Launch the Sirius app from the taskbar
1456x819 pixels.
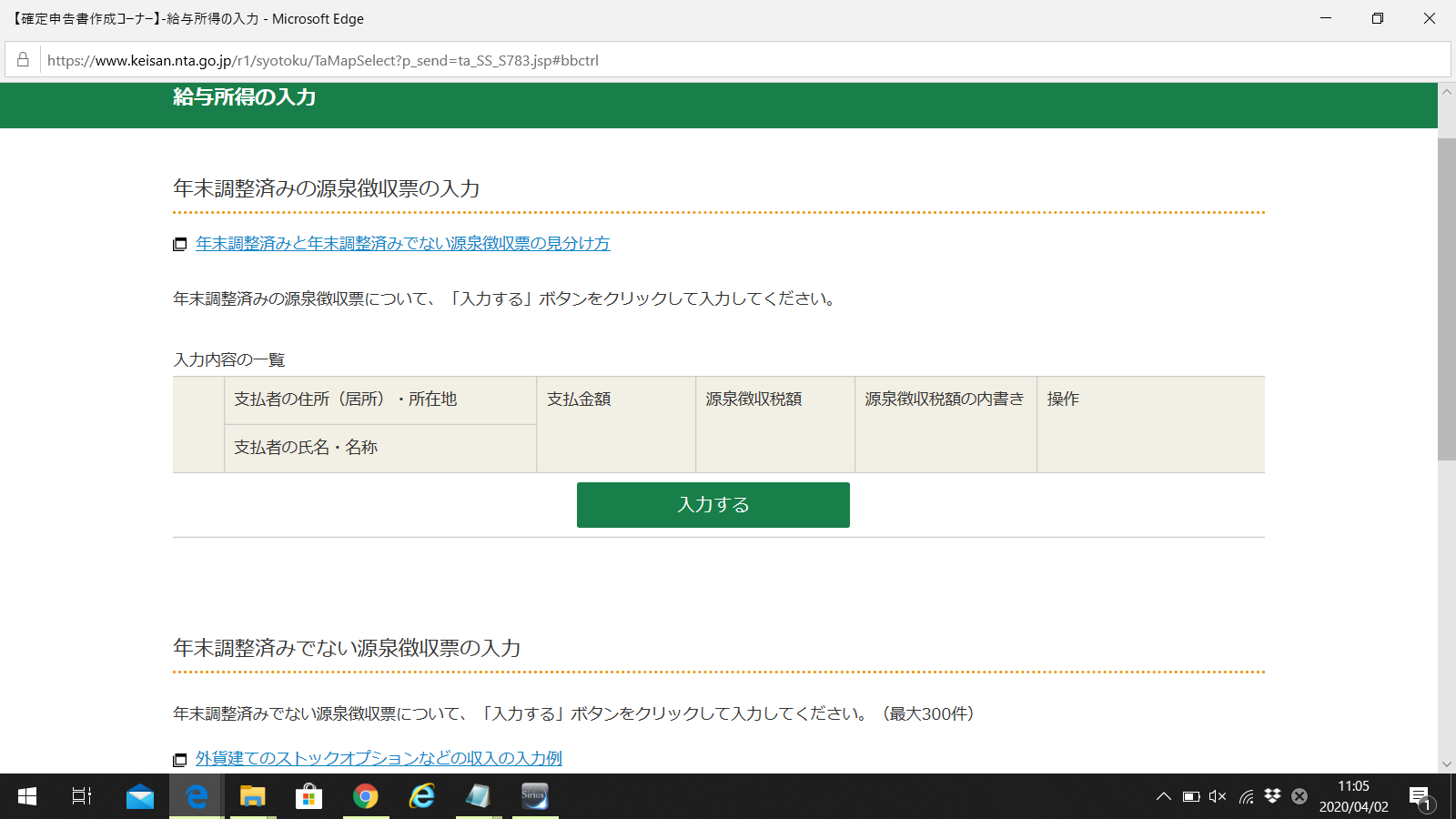coord(534,796)
